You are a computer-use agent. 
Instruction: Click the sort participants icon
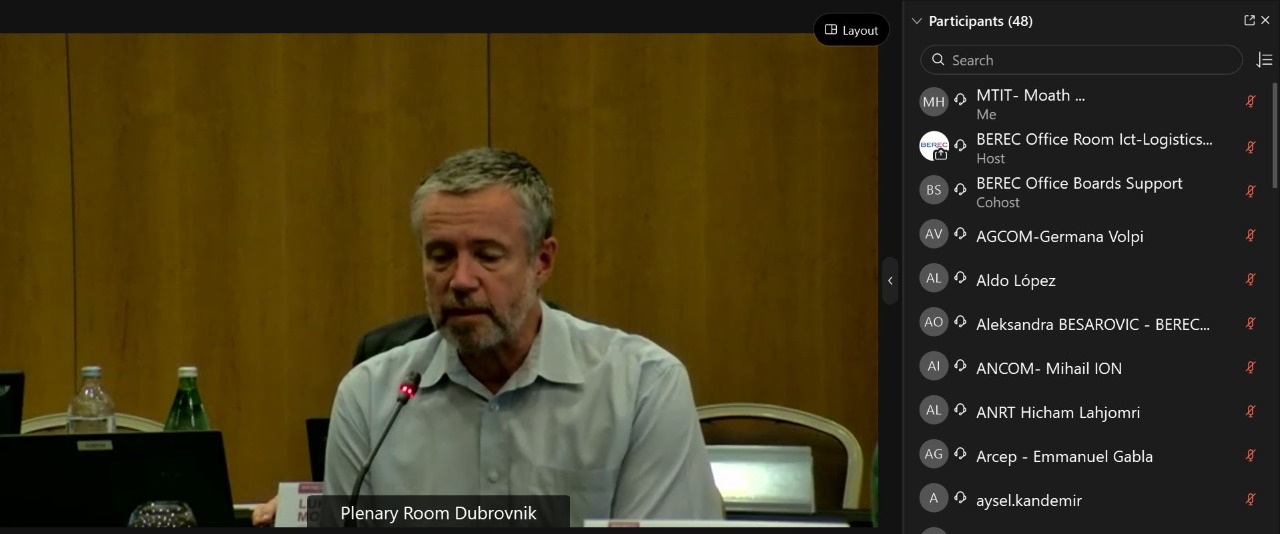(1264, 60)
